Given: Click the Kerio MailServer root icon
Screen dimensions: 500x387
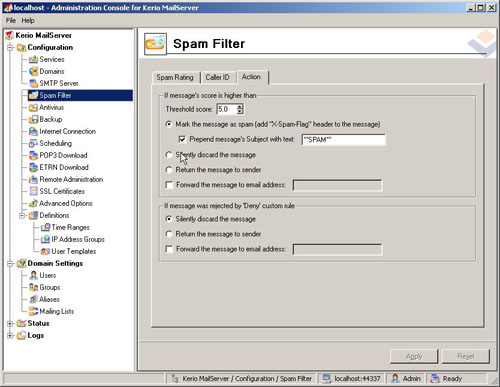Looking at the screenshot, I should pos(9,35).
